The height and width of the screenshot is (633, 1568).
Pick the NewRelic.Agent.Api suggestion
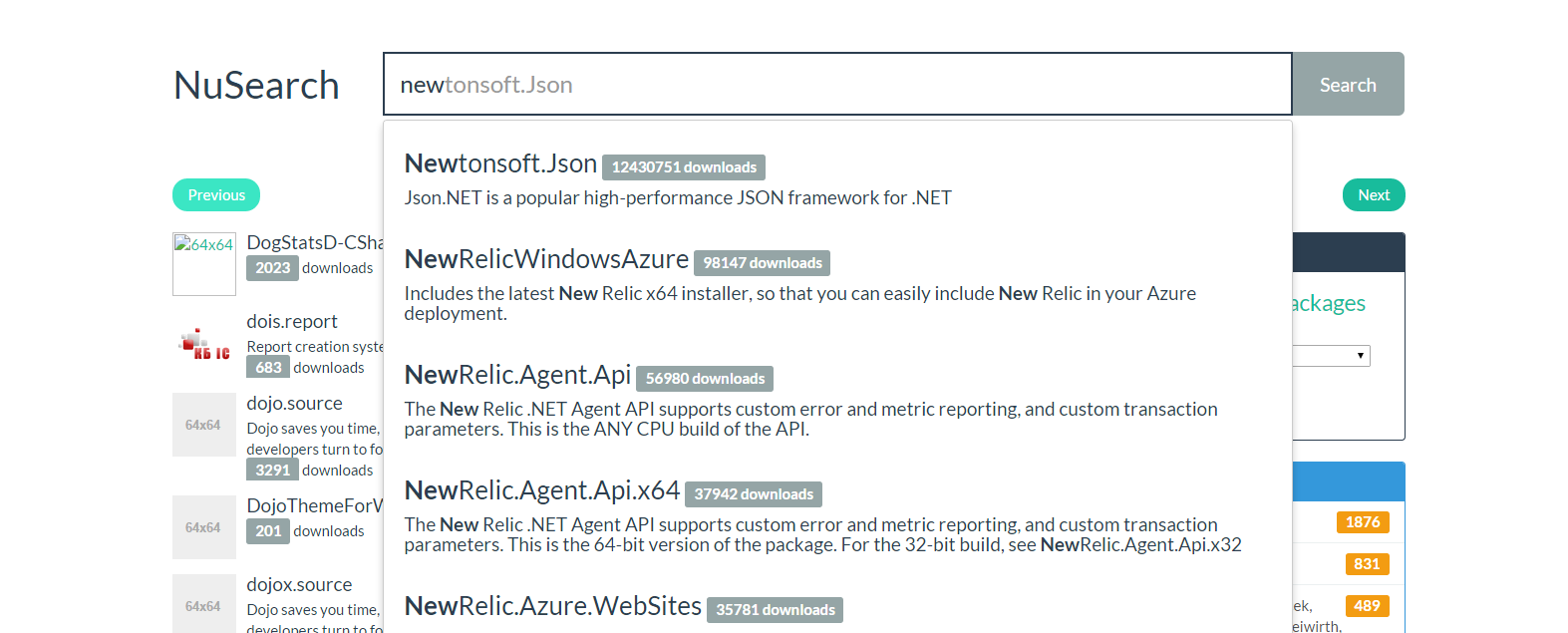click(517, 375)
